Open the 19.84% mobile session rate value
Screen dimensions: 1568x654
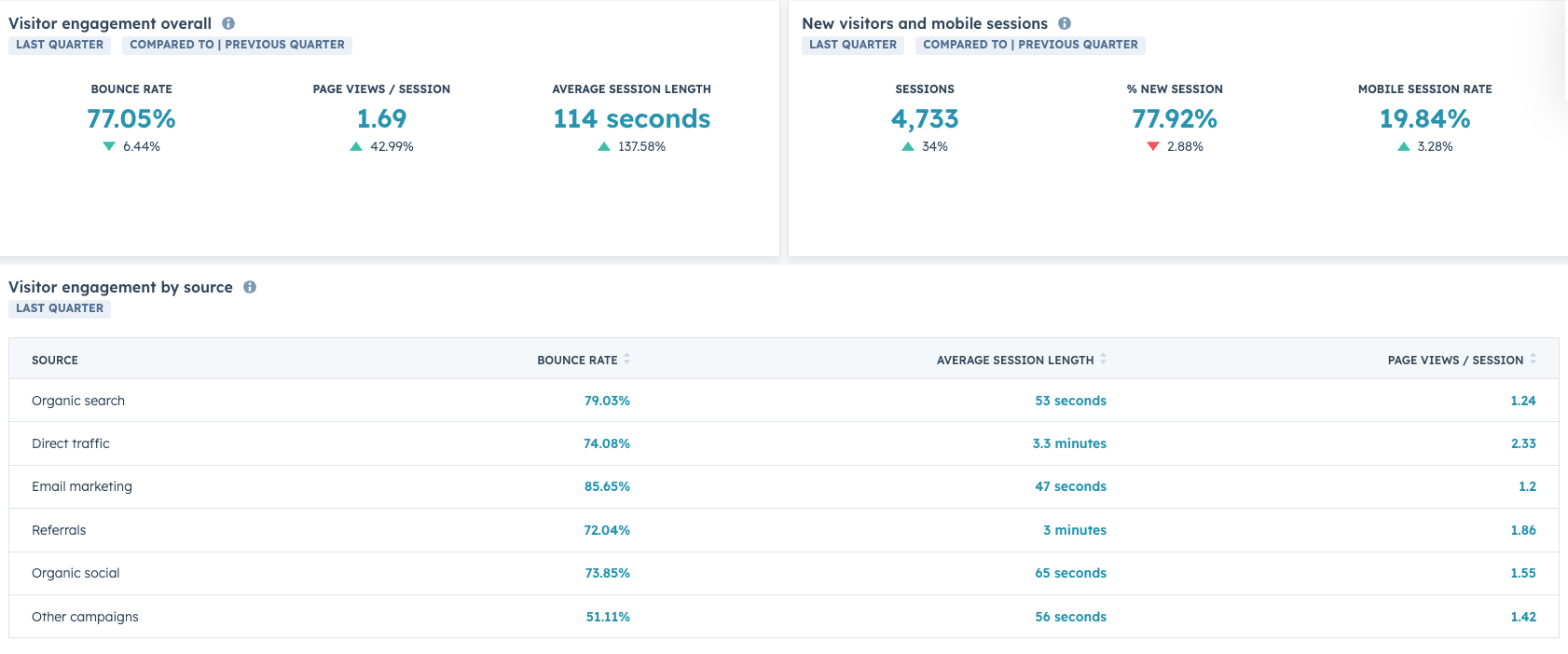(1424, 119)
